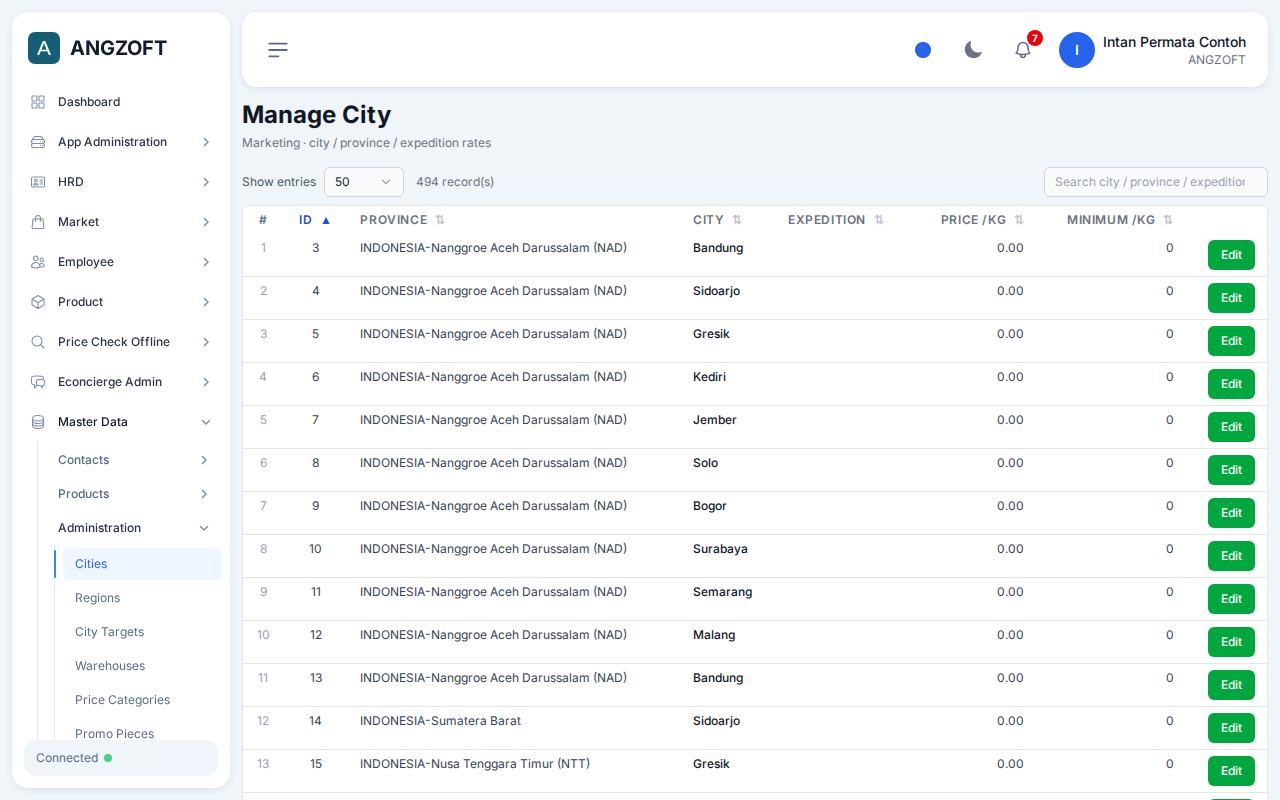Click the Employee people icon

(38, 262)
